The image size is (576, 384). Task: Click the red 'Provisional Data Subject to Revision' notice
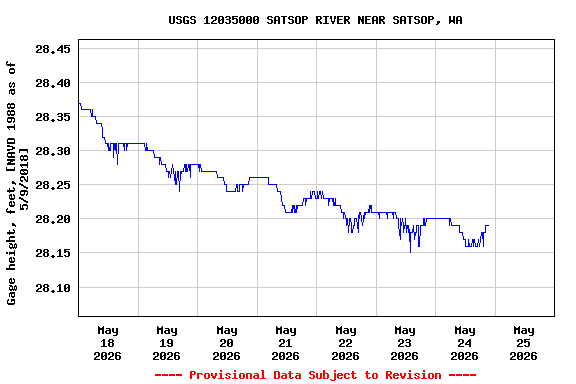315,375
